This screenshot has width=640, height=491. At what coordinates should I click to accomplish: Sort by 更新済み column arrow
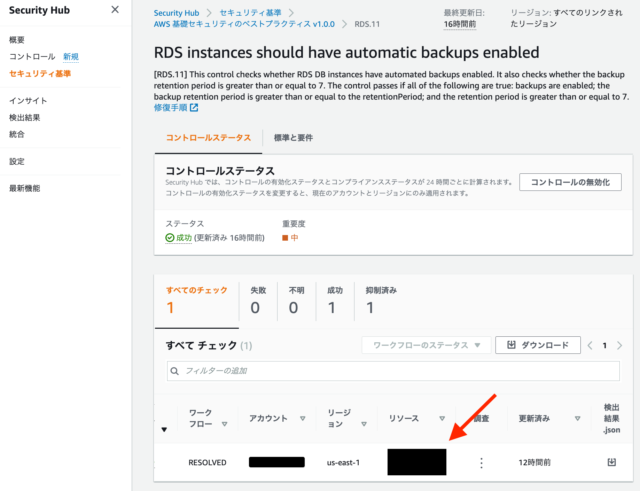point(577,418)
